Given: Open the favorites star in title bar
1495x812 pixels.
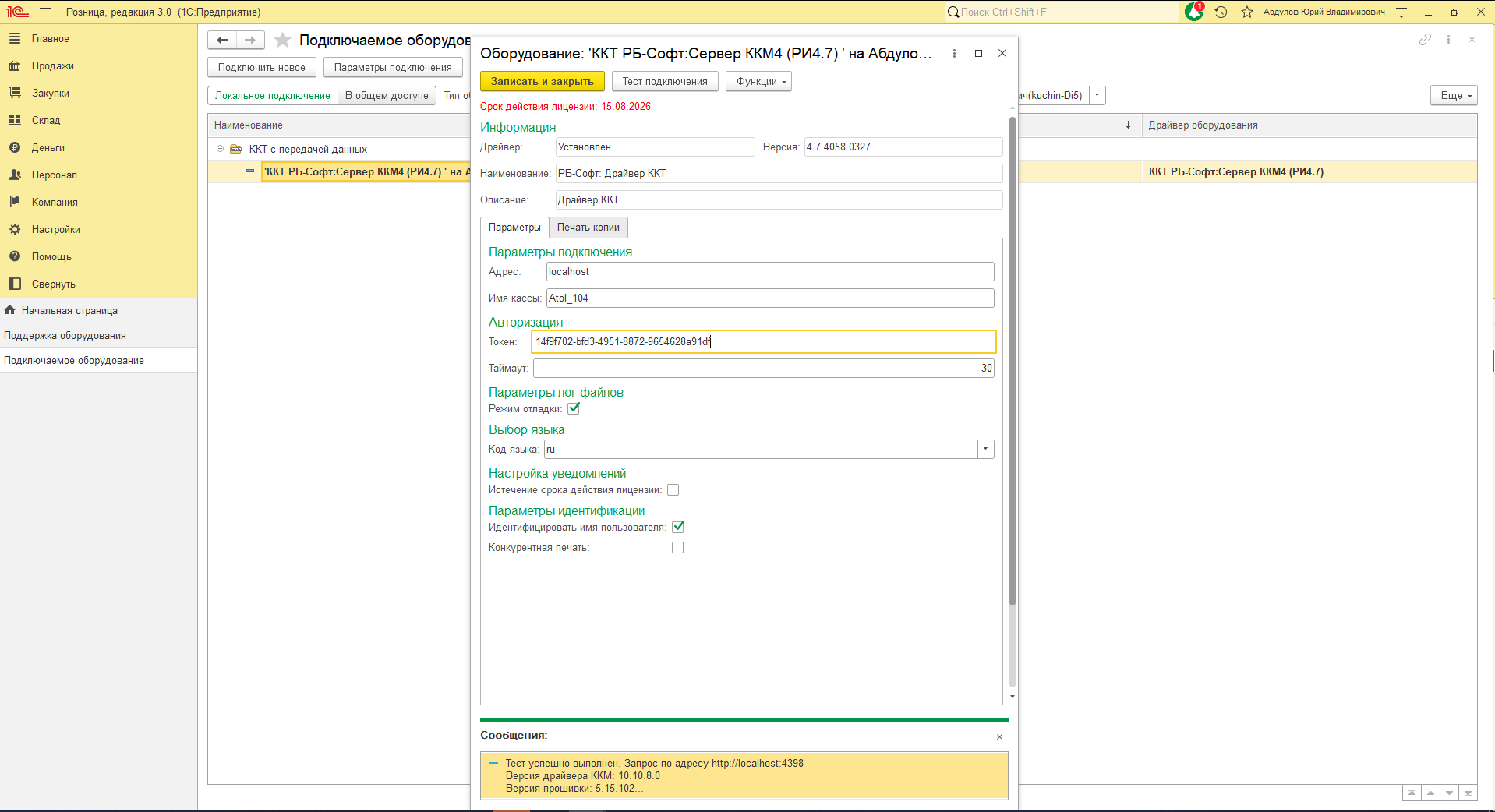Looking at the screenshot, I should (x=1247, y=12).
